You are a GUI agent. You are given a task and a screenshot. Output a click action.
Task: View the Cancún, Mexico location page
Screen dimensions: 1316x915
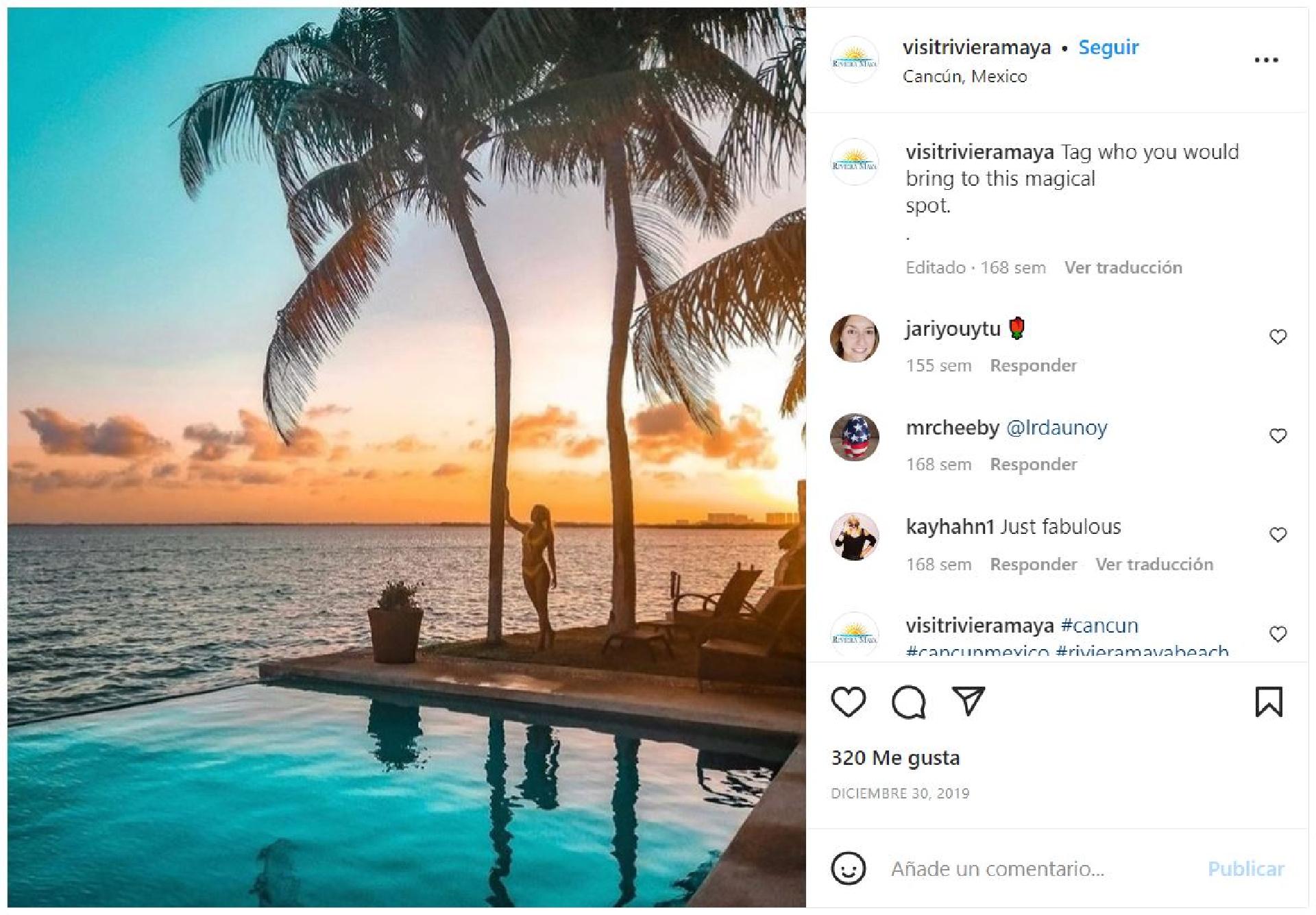963,76
